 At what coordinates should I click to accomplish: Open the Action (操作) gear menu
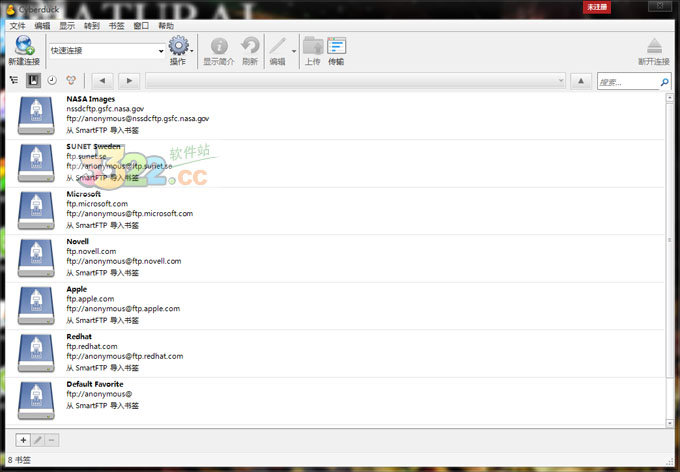(178, 46)
